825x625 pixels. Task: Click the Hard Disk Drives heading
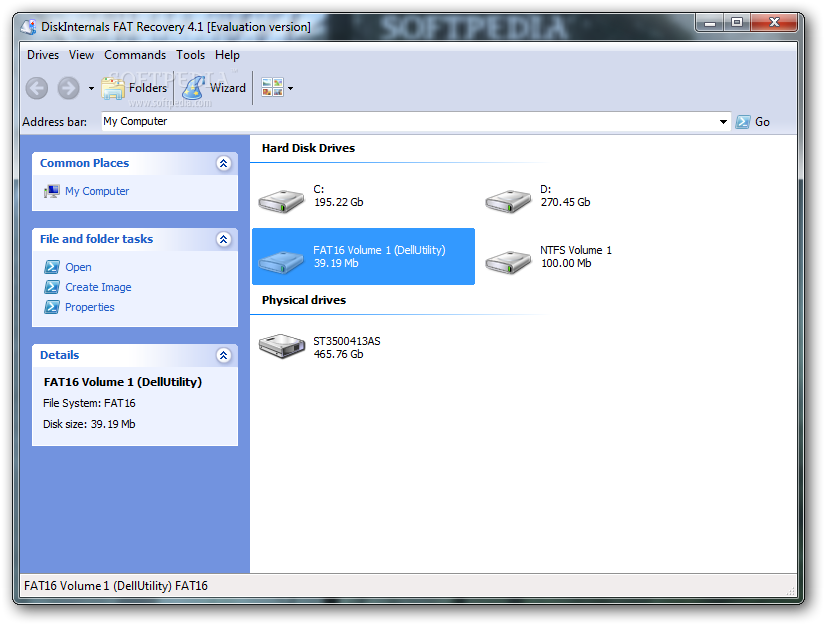(x=308, y=148)
